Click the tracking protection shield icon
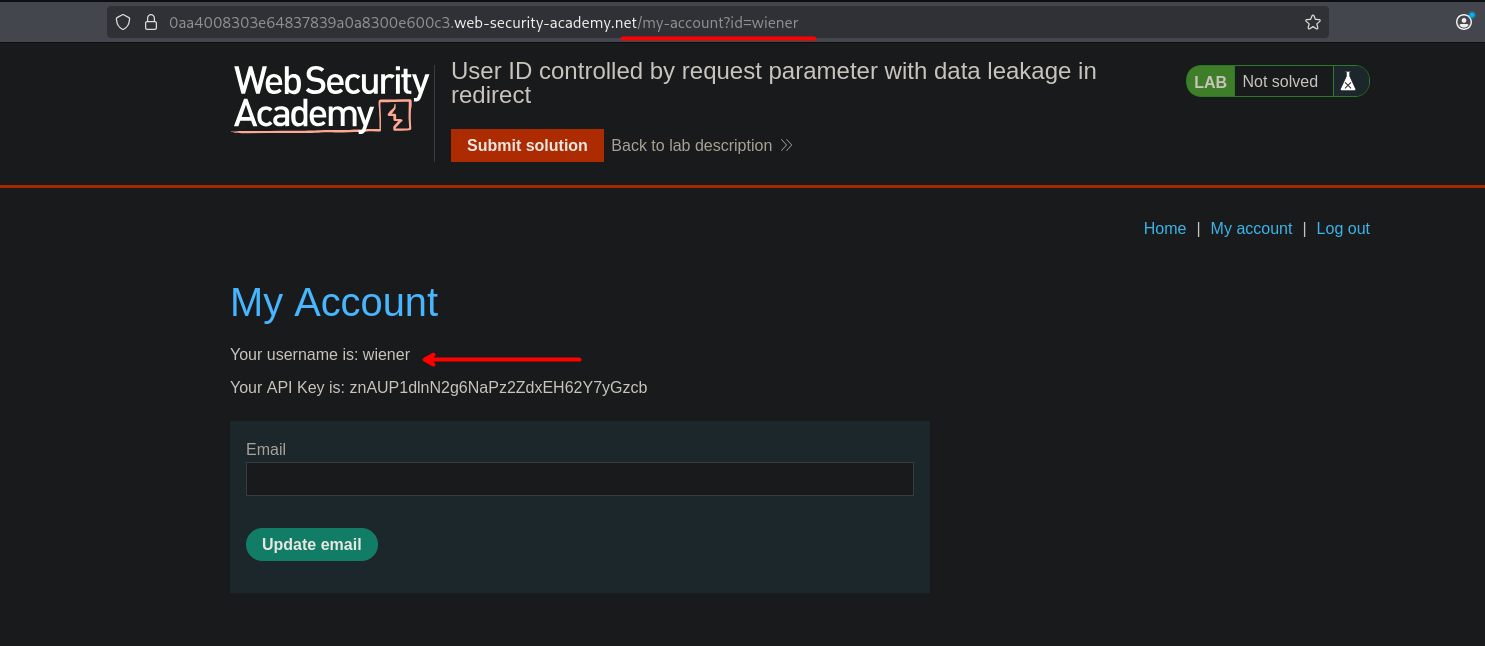 point(123,22)
